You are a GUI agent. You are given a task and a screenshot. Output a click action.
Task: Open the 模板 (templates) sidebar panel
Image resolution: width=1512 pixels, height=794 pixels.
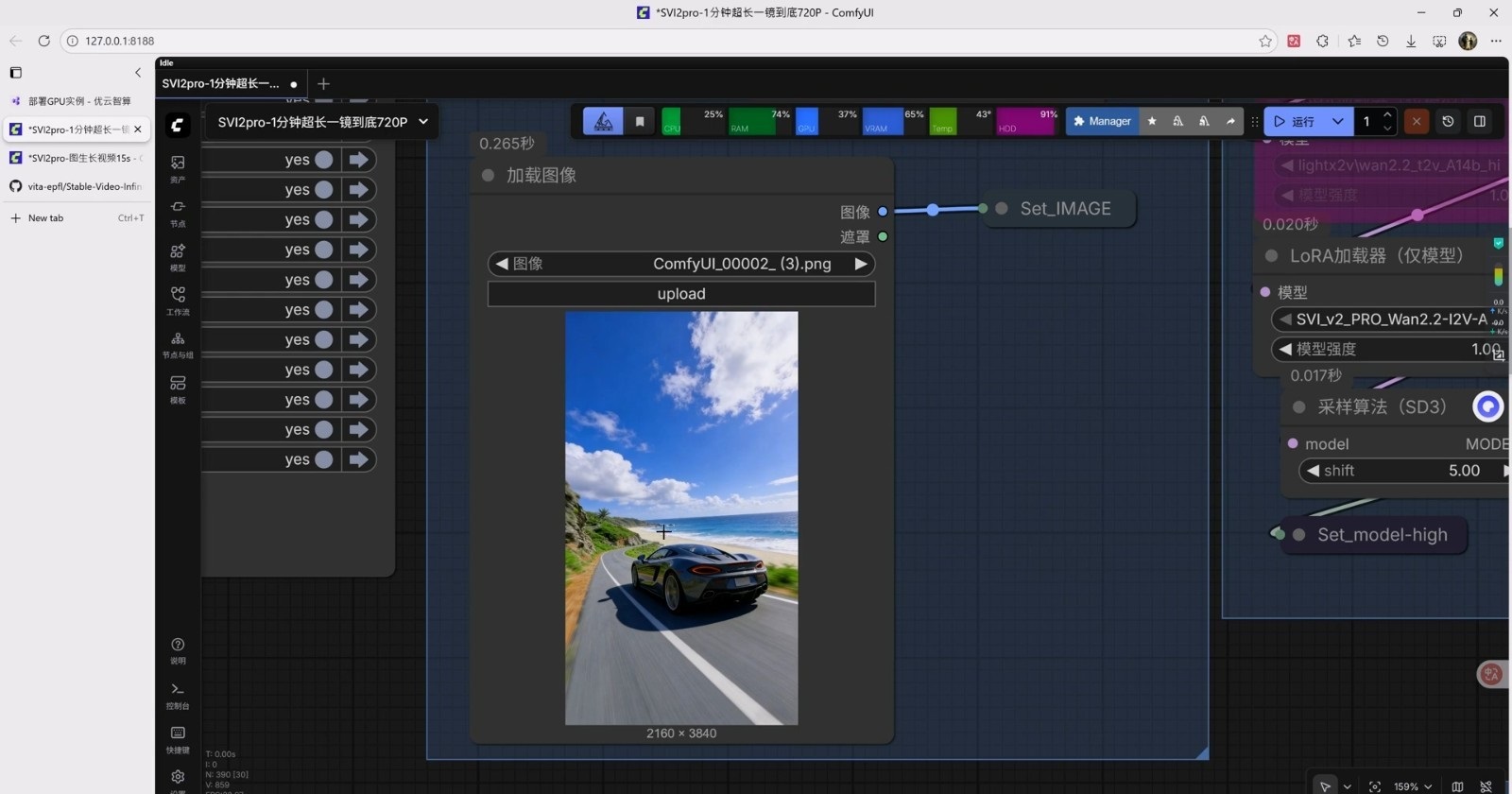coord(178,388)
